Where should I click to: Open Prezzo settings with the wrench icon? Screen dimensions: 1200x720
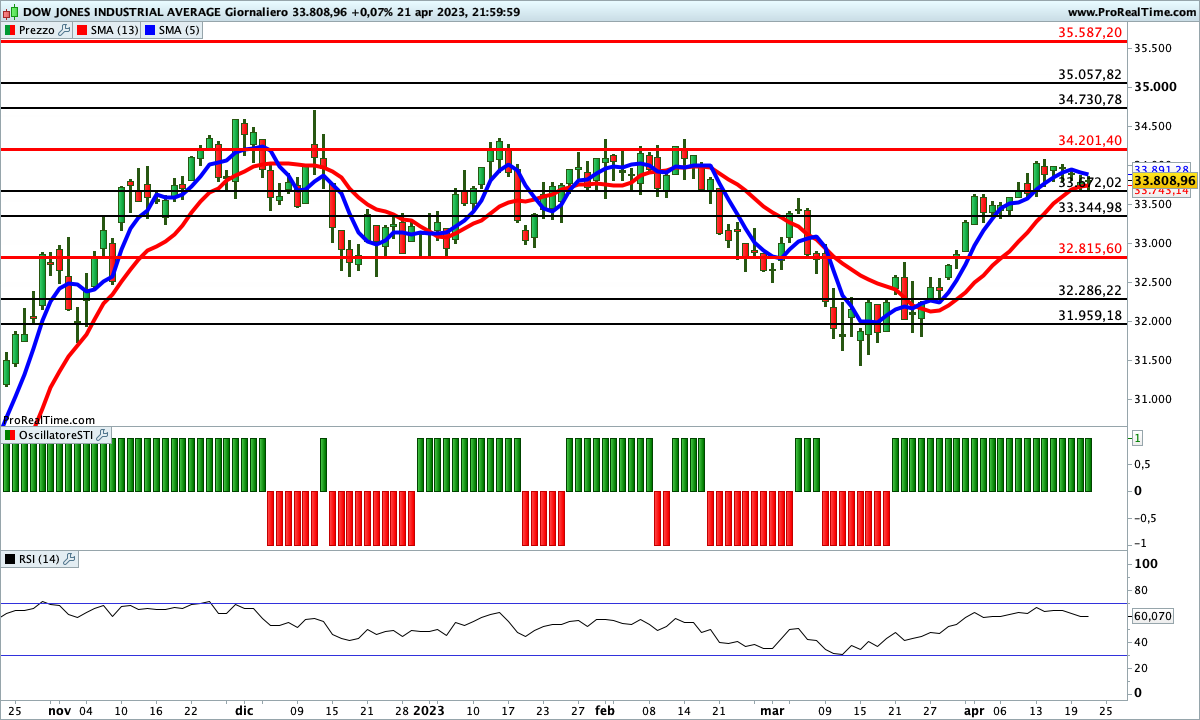click(x=65, y=30)
